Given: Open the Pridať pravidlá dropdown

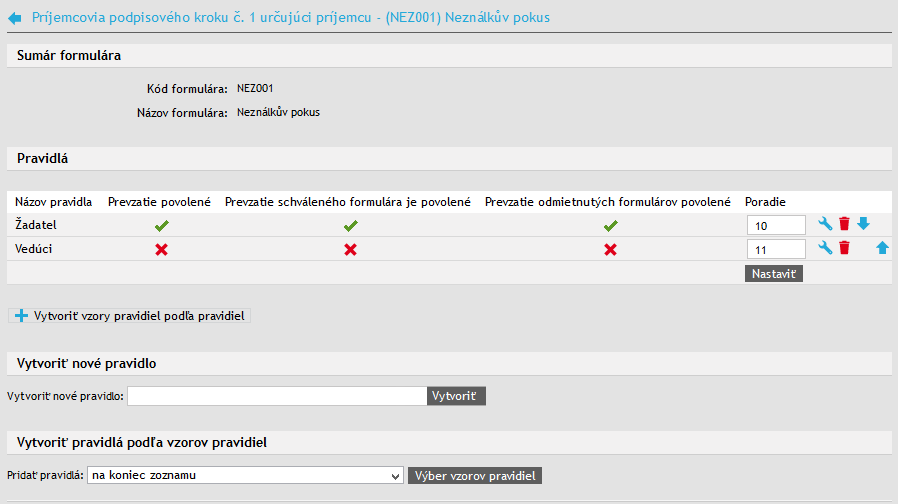Looking at the screenshot, I should (x=245, y=475).
